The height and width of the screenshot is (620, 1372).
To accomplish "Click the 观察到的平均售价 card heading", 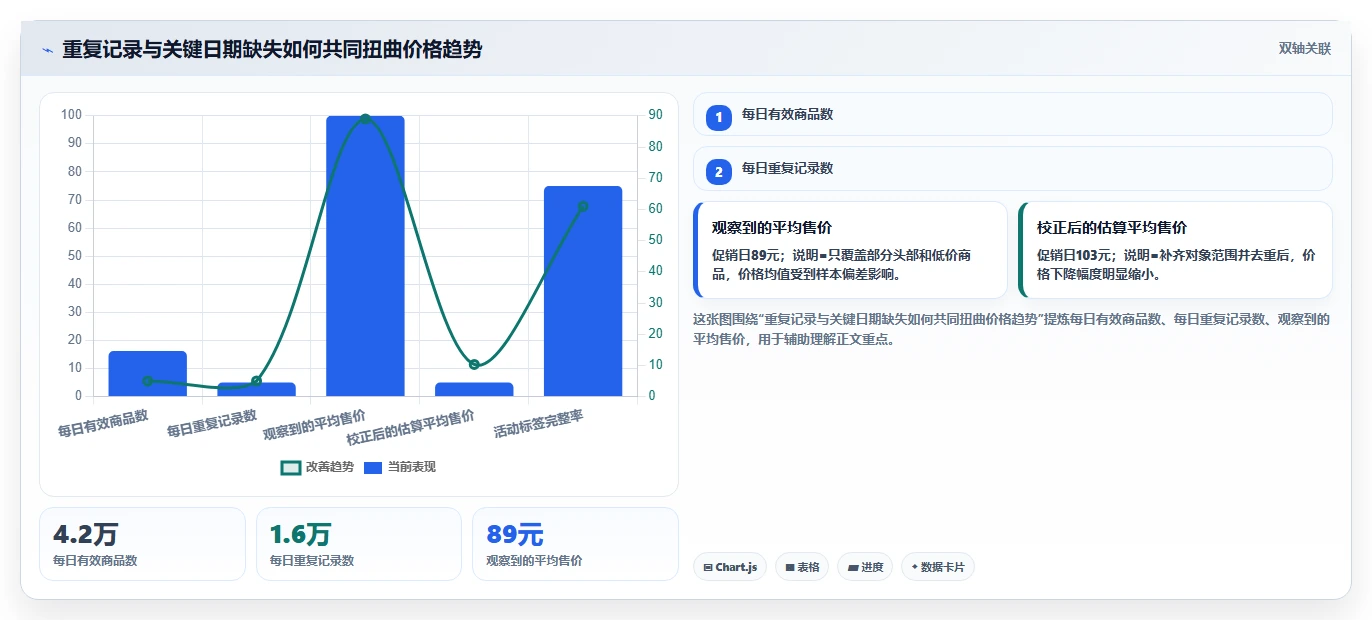I will tap(772, 228).
